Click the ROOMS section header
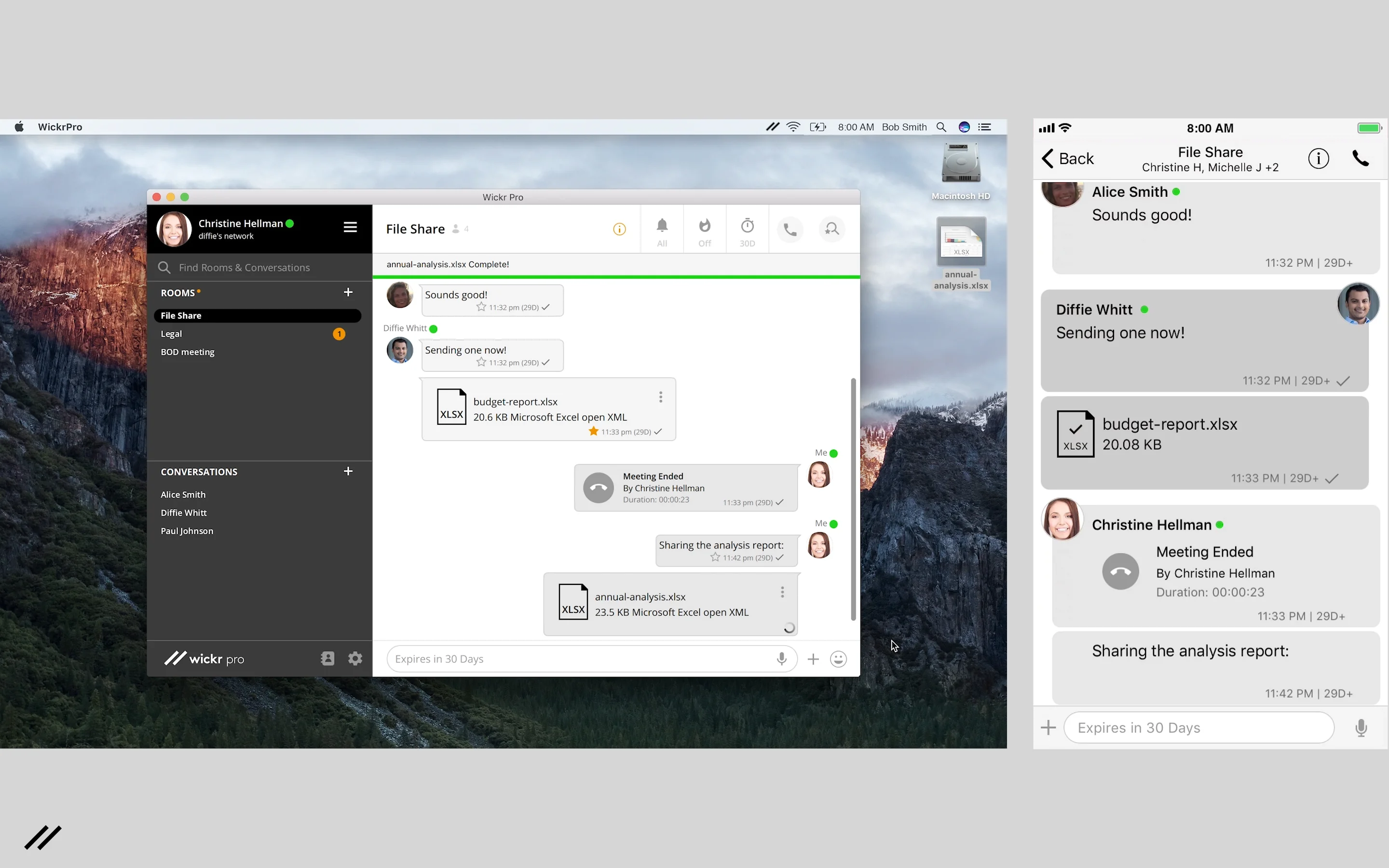This screenshot has width=1389, height=868. coord(178,293)
